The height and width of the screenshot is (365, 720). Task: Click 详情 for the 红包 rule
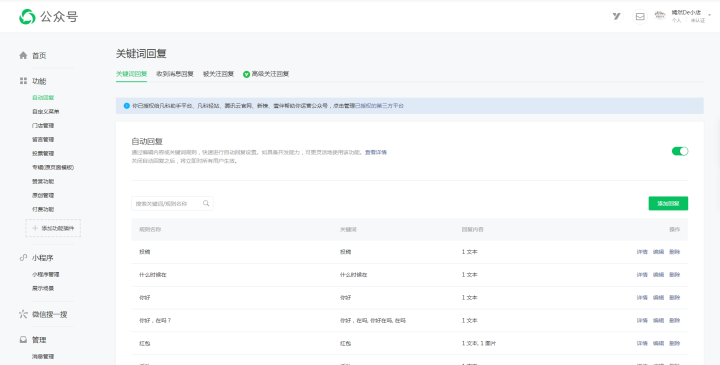point(642,343)
